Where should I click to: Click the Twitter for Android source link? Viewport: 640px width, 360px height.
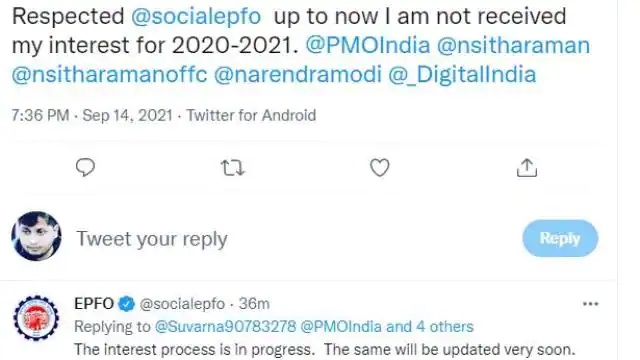point(251,116)
